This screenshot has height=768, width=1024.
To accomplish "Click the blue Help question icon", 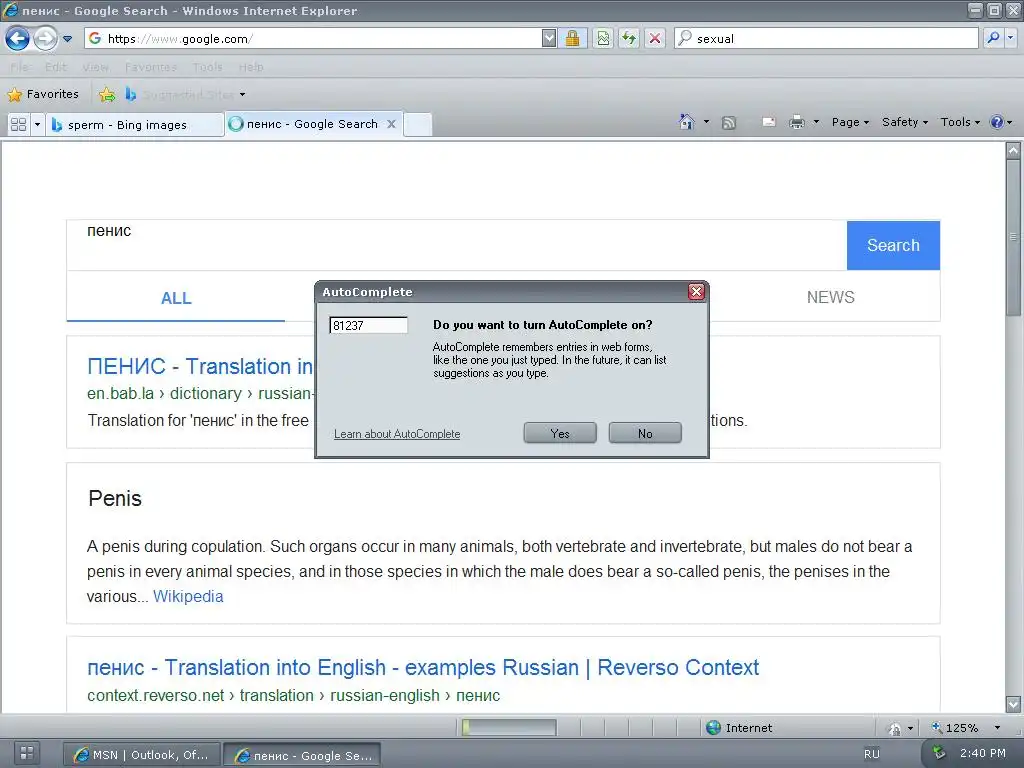I will click(997, 122).
